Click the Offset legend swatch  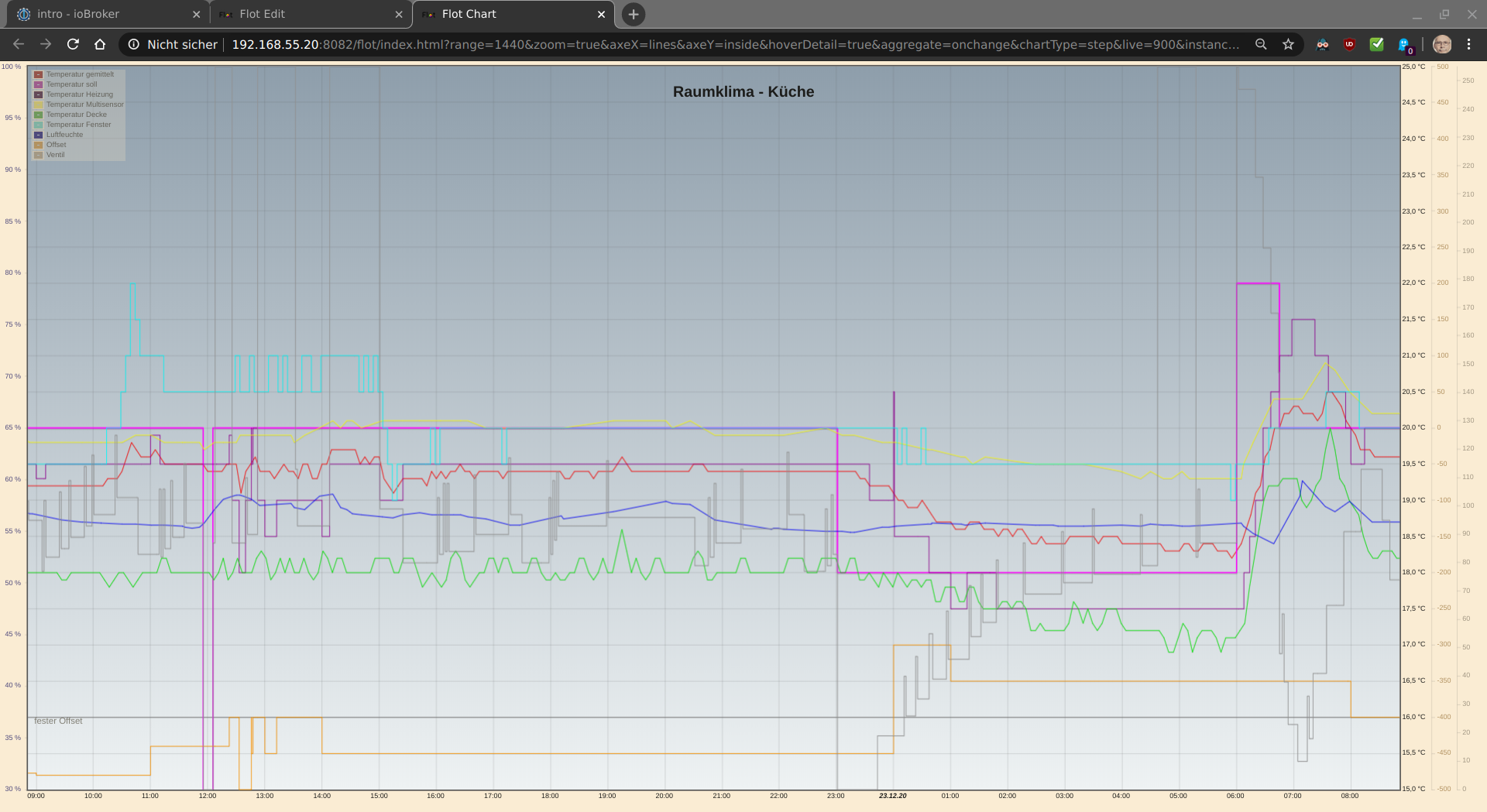[x=38, y=145]
